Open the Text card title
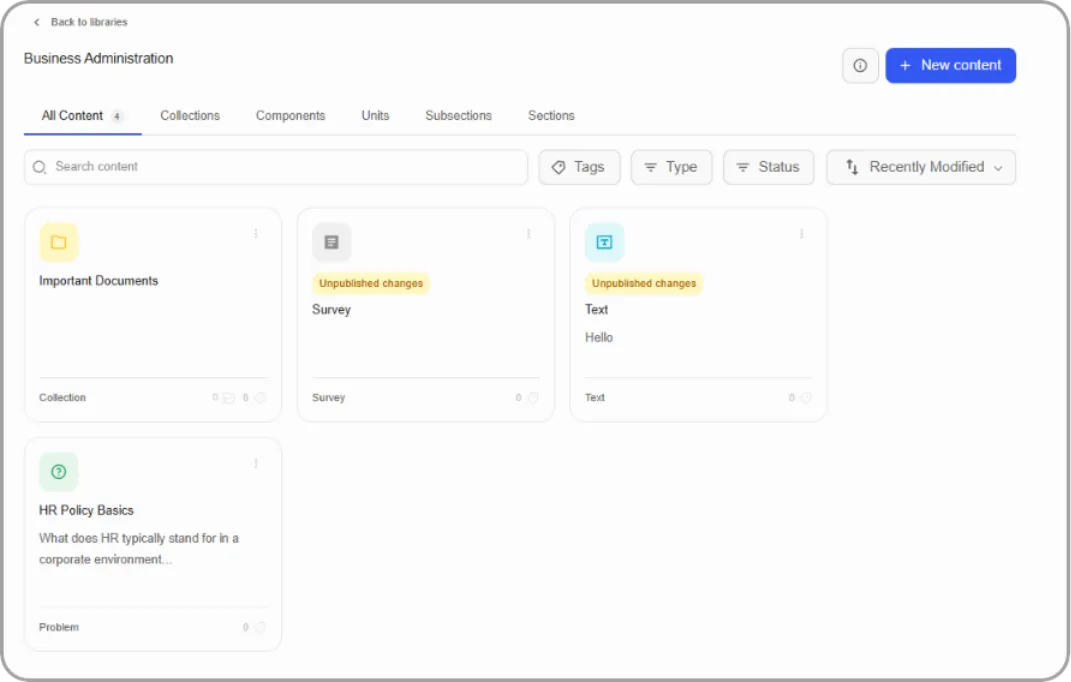The height and width of the screenshot is (682, 1071). 596,310
